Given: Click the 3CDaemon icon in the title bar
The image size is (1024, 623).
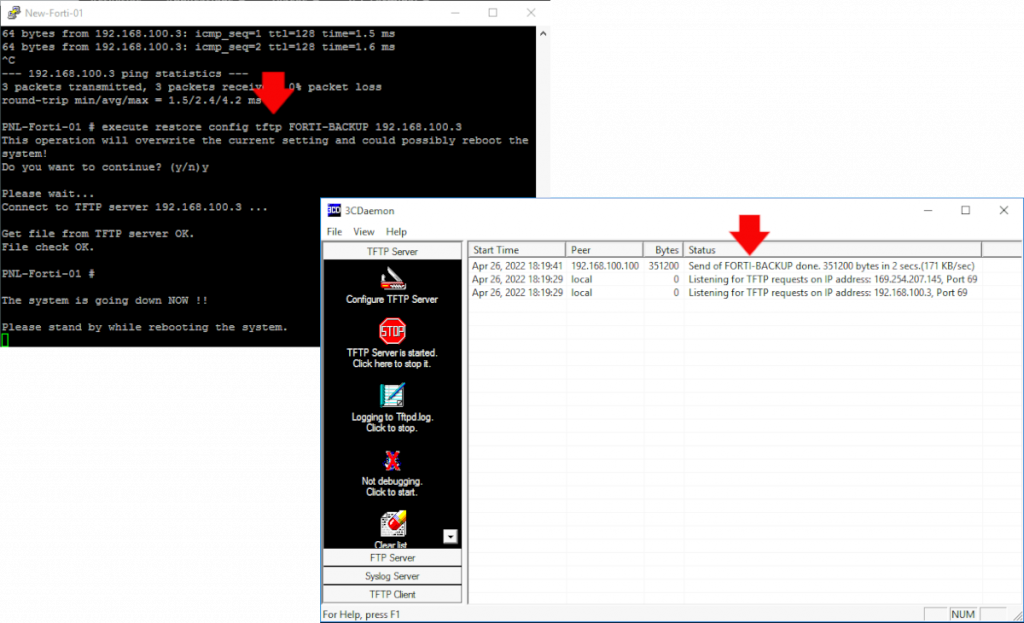Looking at the screenshot, I should 332,210.
